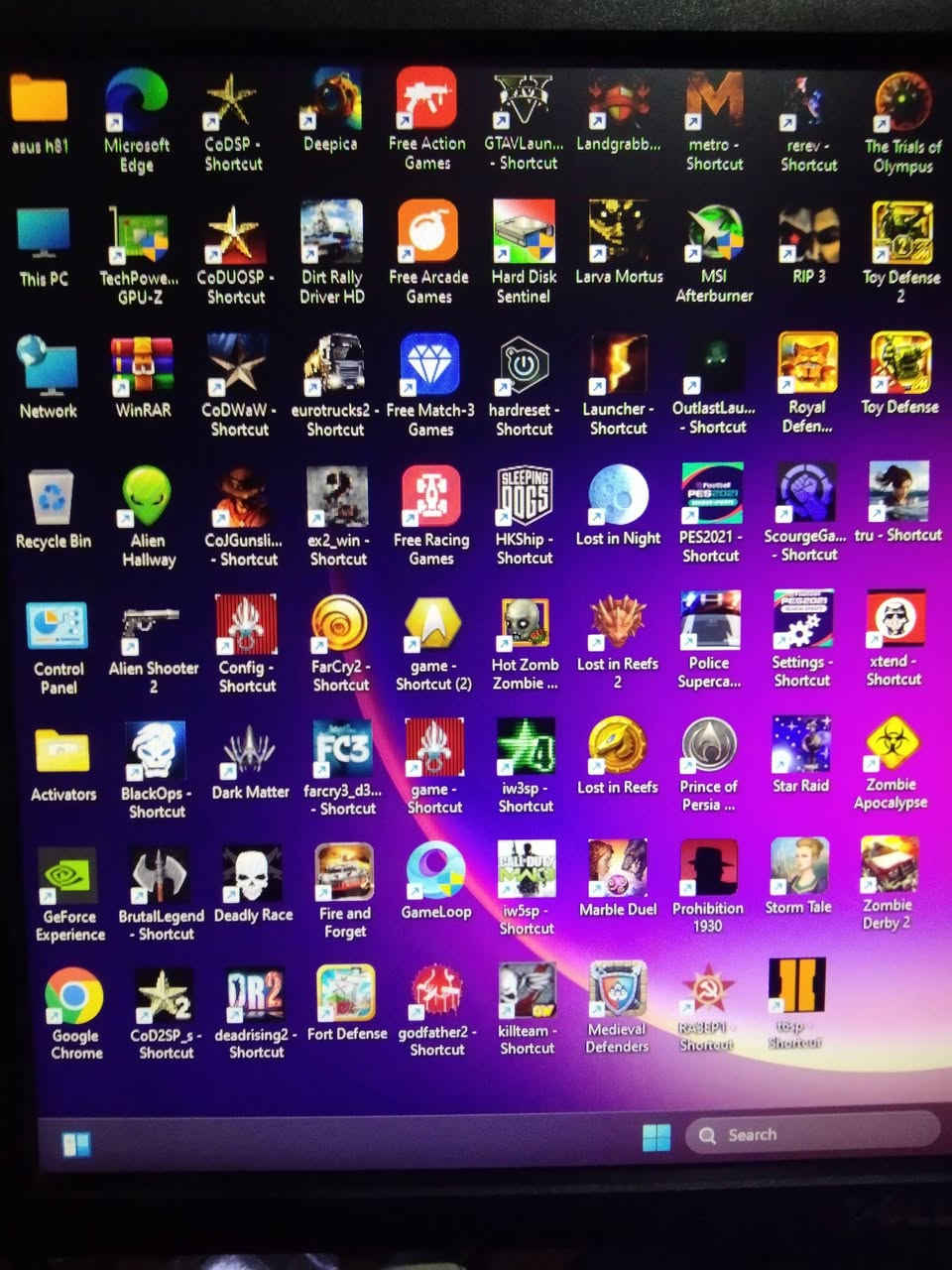
Task: Click the Dark Matter icon
Action: click(249, 750)
